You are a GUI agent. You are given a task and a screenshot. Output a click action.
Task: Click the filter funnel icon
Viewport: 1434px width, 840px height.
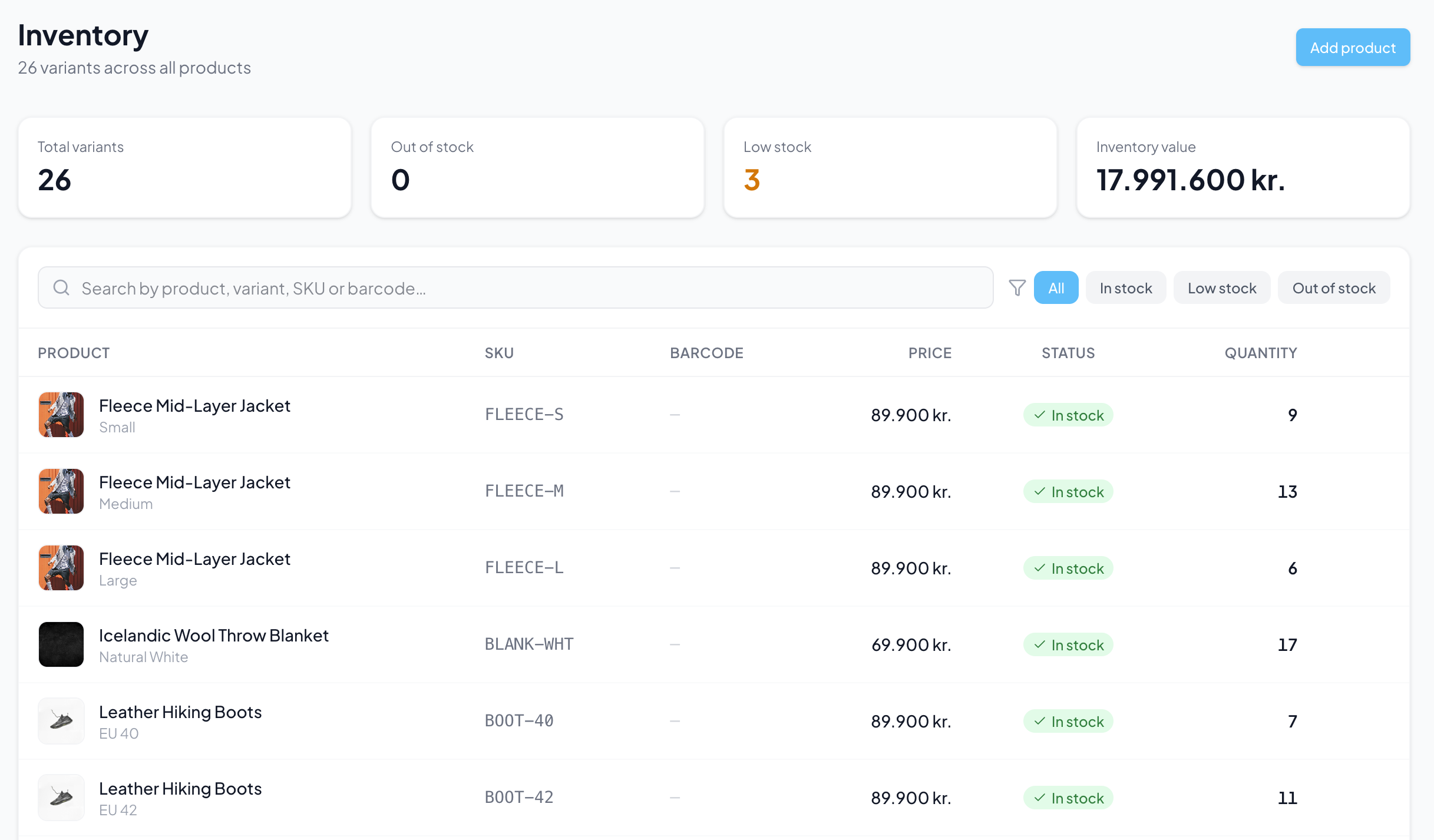[1017, 287]
